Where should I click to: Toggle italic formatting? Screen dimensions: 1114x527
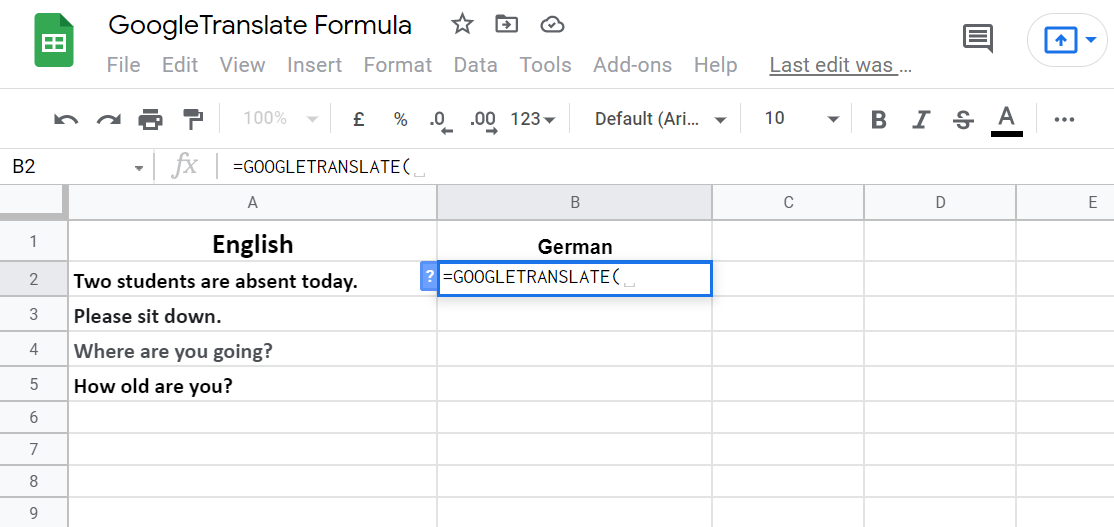922,120
